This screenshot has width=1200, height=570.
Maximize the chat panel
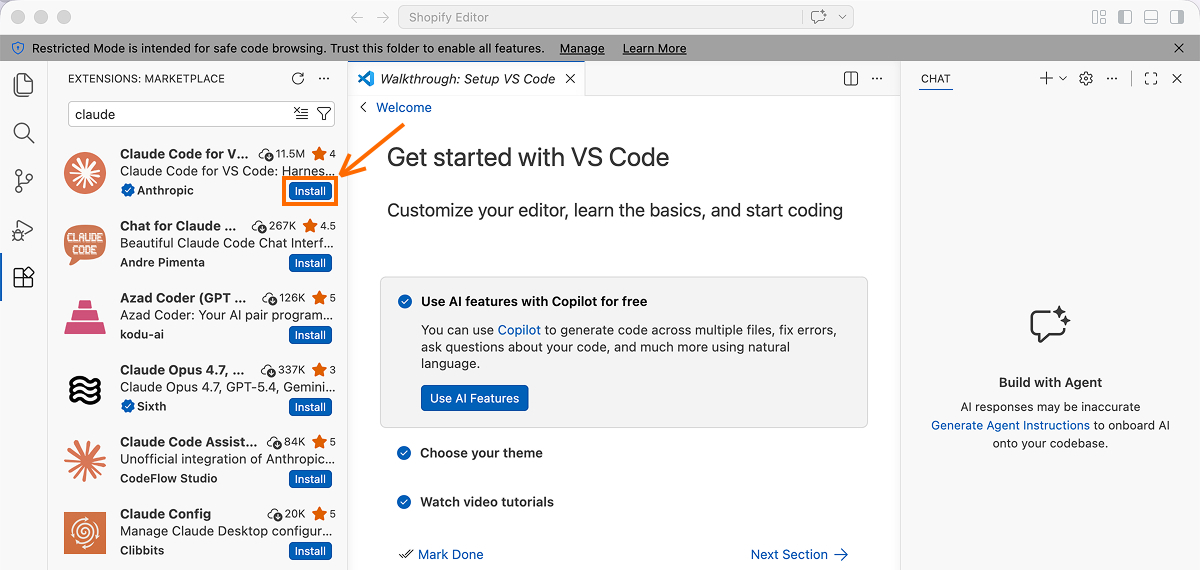coord(1151,79)
